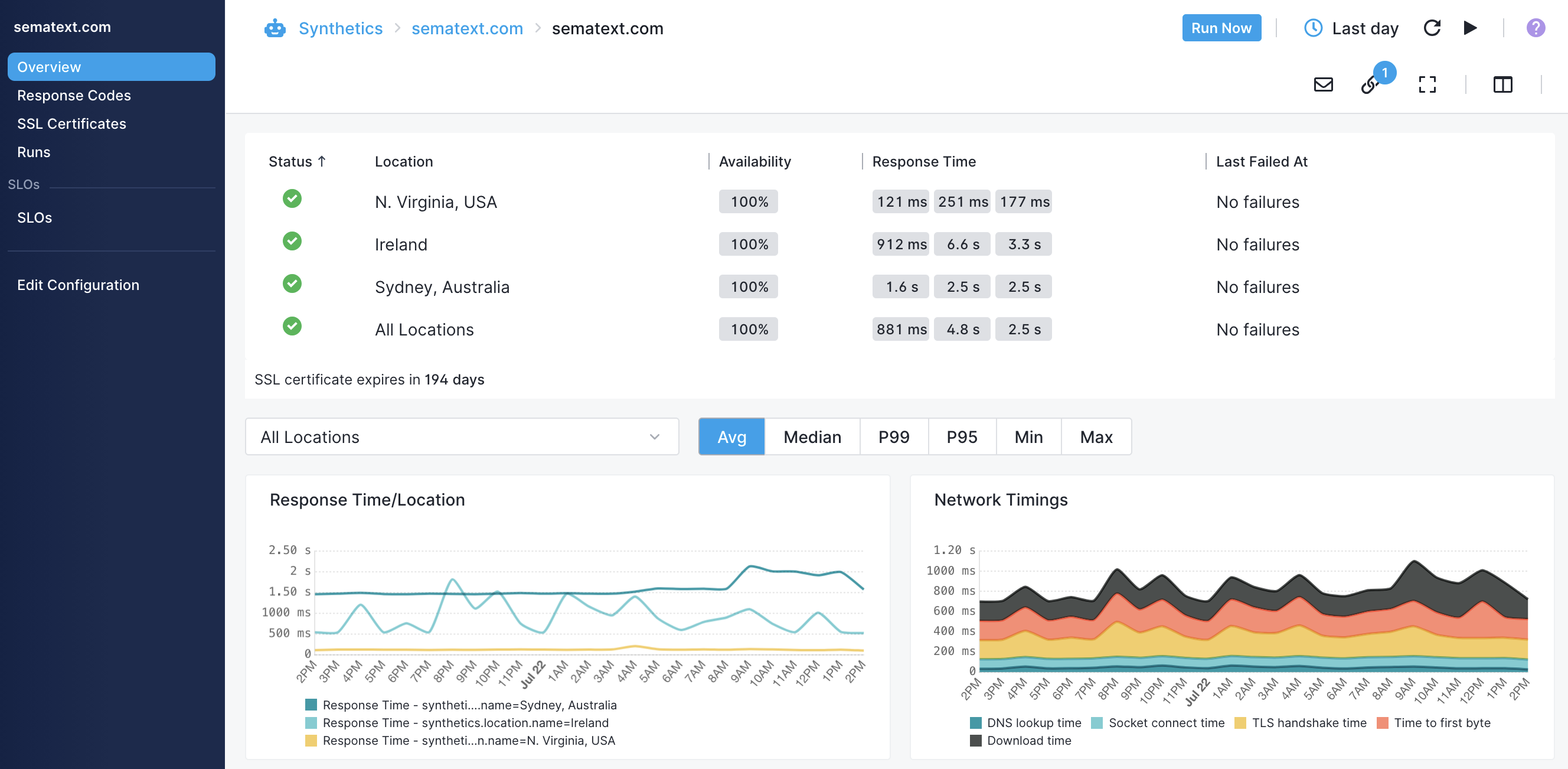Start live auto-refresh with play icon
This screenshot has height=769, width=1568.
1470,28
